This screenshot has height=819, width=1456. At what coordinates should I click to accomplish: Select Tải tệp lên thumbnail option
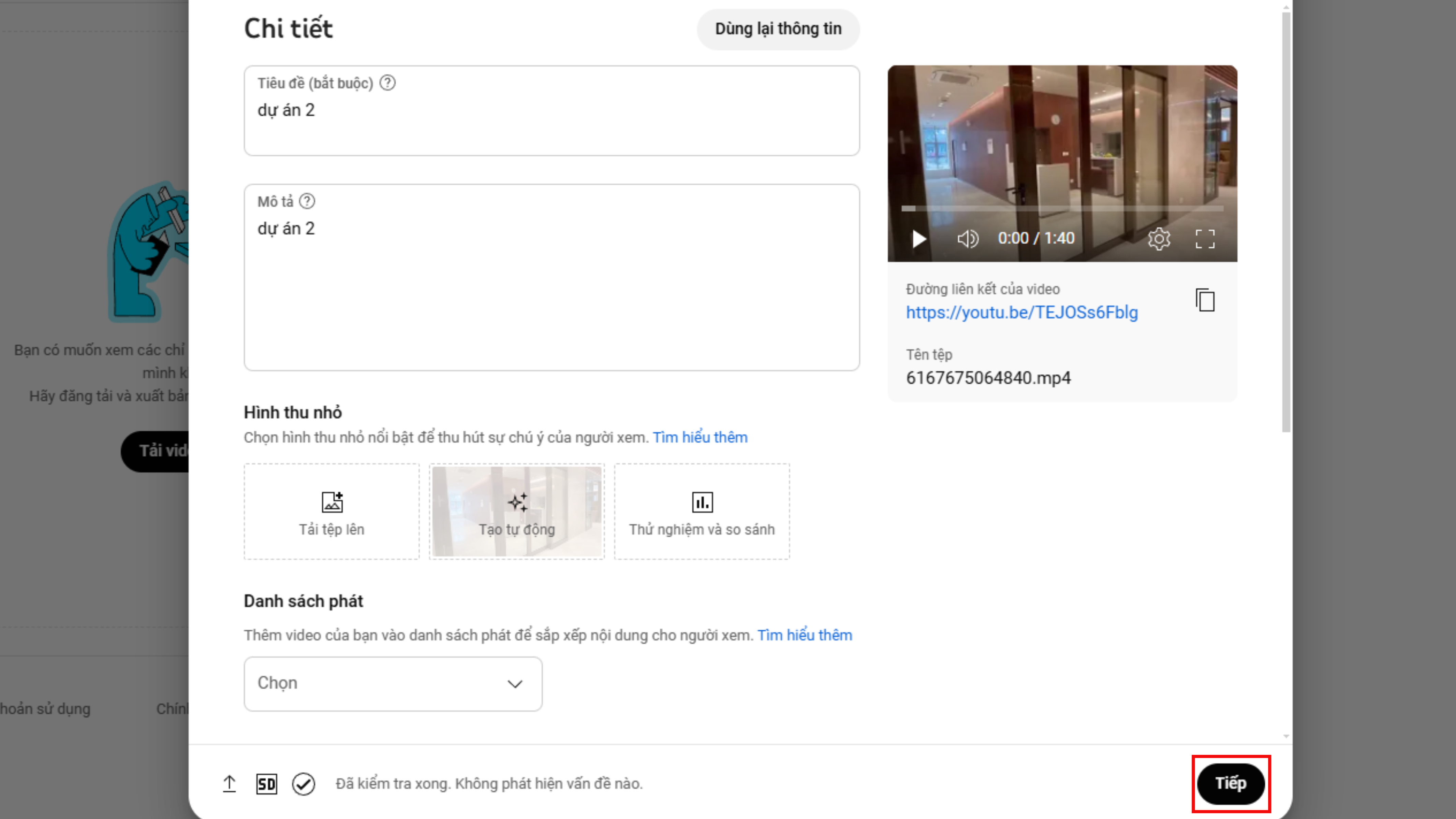pyautogui.click(x=331, y=511)
